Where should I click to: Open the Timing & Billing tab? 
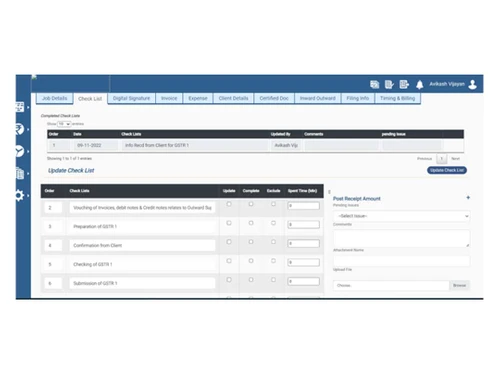[x=398, y=98]
